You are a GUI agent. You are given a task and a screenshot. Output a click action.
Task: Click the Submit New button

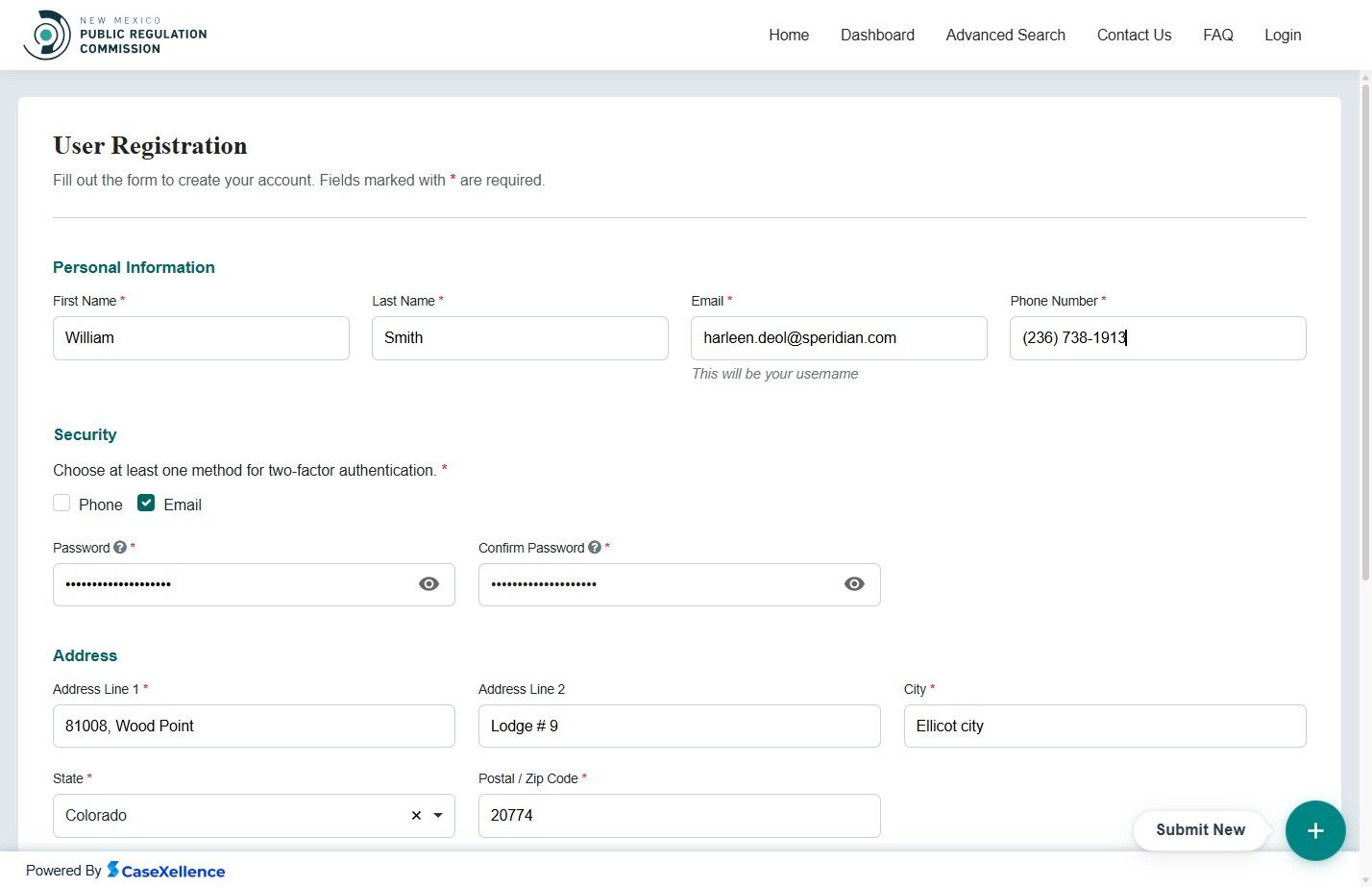pyautogui.click(x=1200, y=829)
